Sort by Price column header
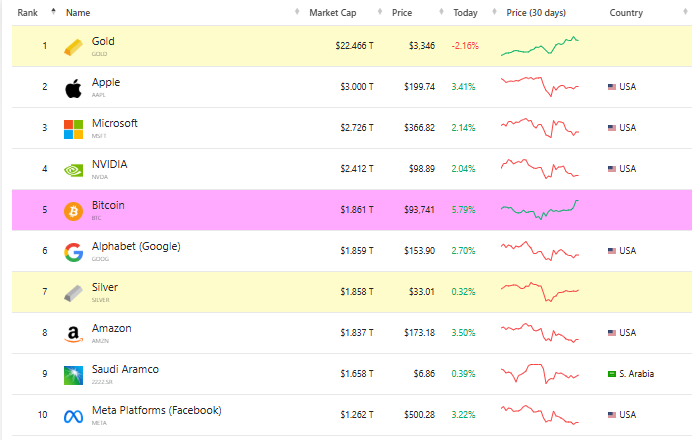 (402, 12)
